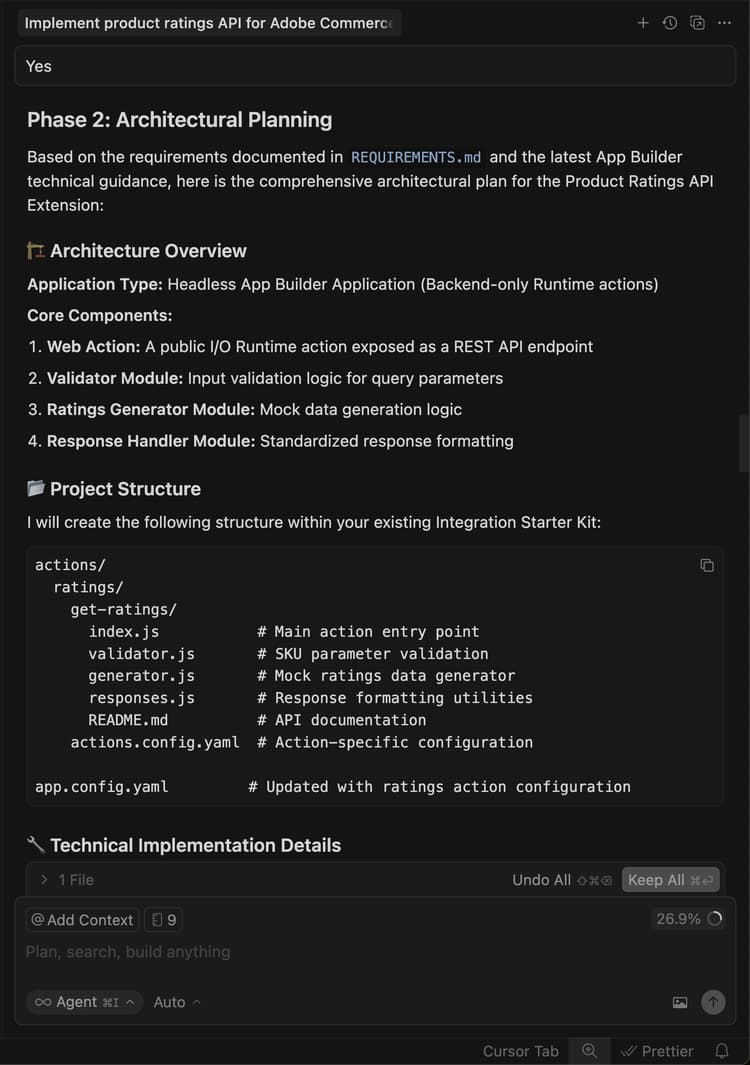This screenshot has height=1065, width=750.
Task: Submit the prompt with the send arrow
Action: (712, 1002)
